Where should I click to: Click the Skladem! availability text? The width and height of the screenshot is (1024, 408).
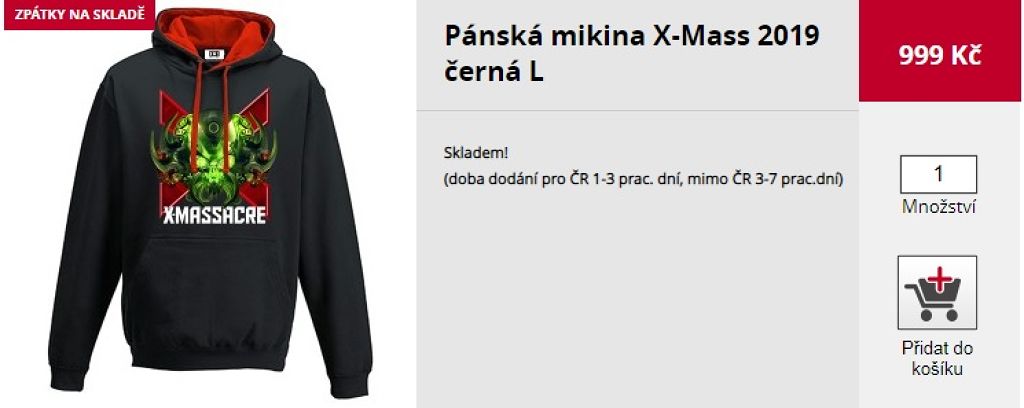[475, 153]
